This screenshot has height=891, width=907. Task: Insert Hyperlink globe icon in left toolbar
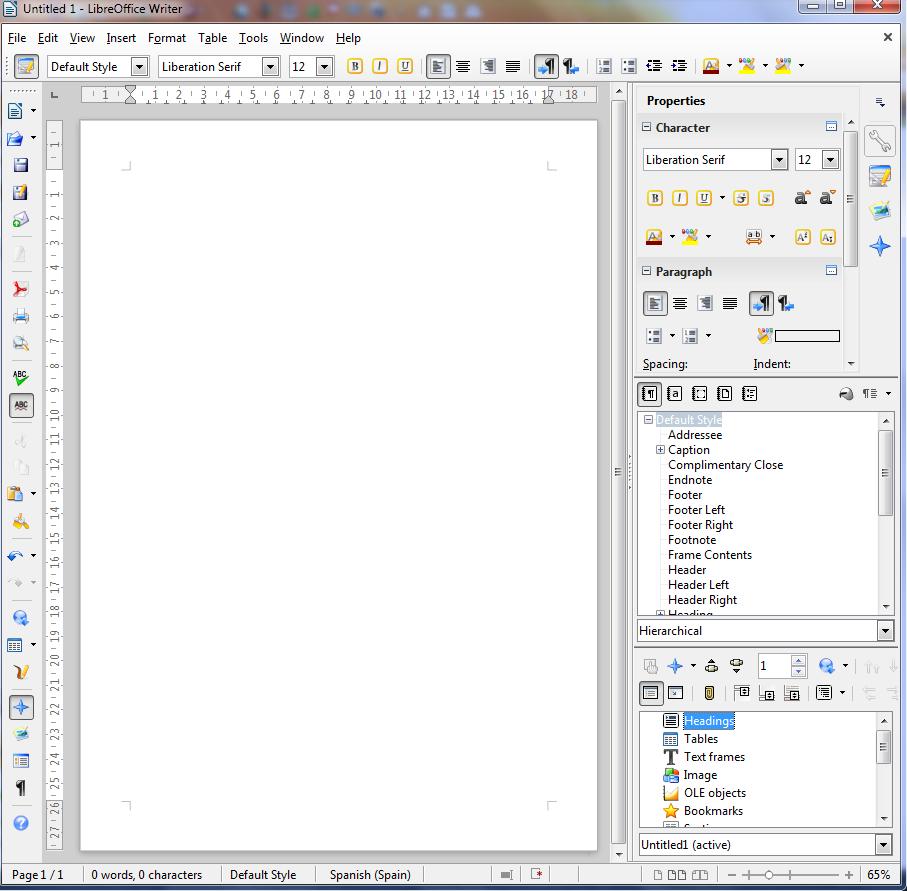(21, 617)
